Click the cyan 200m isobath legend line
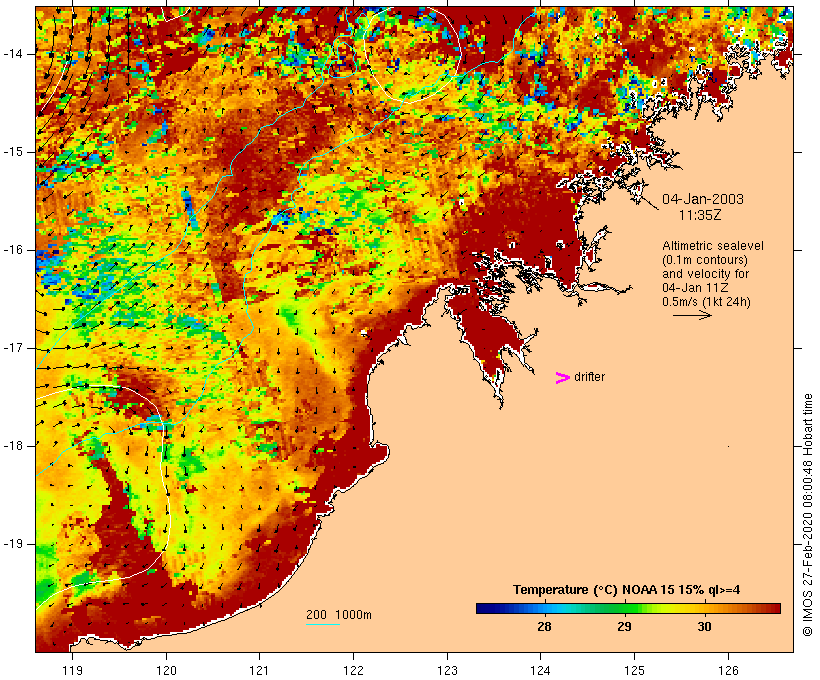820x680 pixels. (x=323, y=624)
